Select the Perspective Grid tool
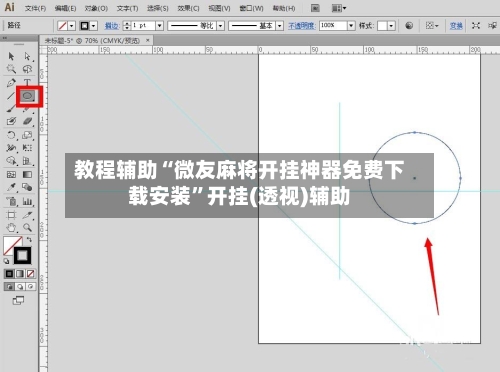500x372 pixels. tap(27, 161)
